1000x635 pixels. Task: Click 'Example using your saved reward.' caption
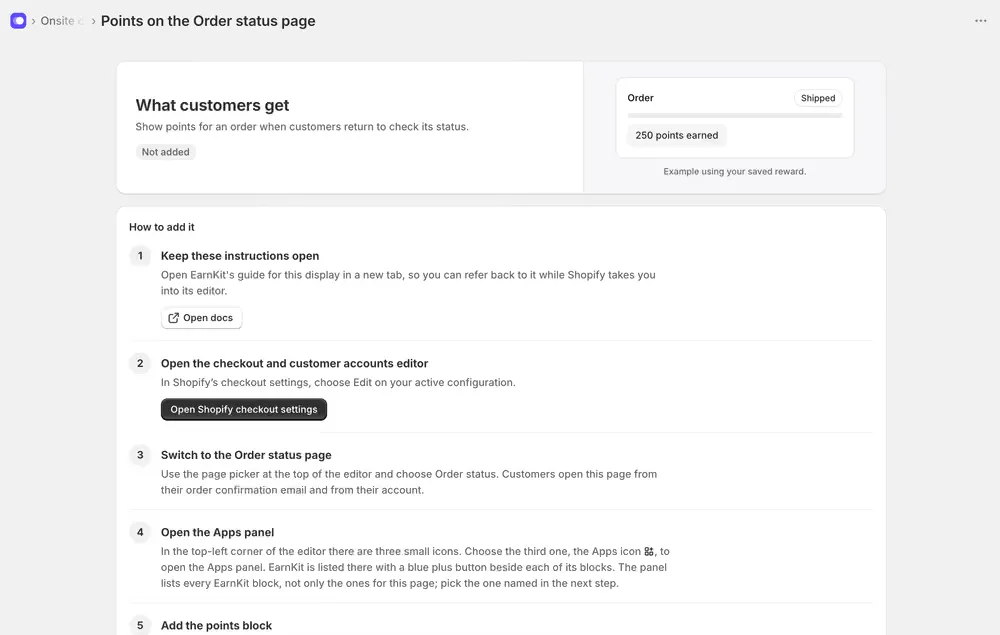pyautogui.click(x=735, y=172)
